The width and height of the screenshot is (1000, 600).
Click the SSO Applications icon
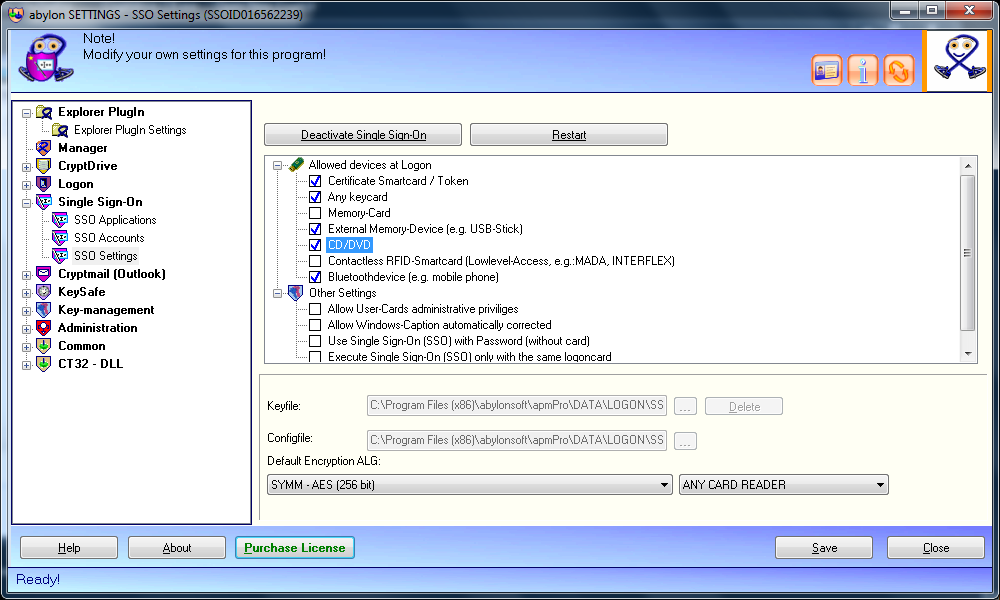[60, 220]
